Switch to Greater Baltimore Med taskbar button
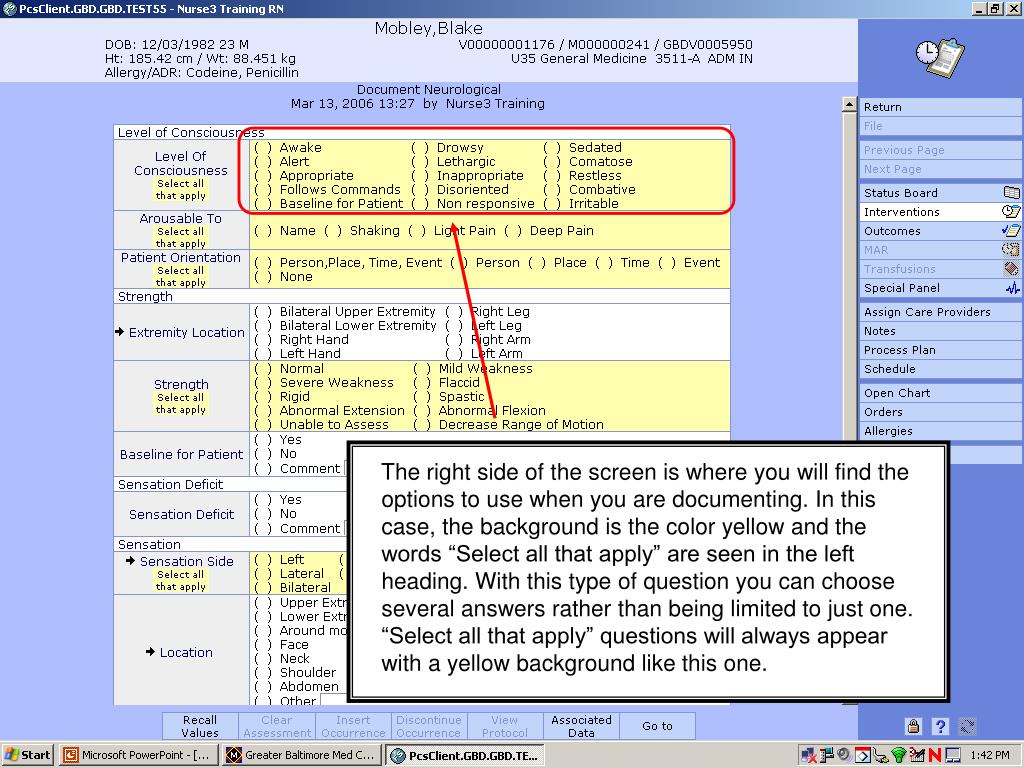Viewport: 1024px width, 768px height. pos(300,755)
